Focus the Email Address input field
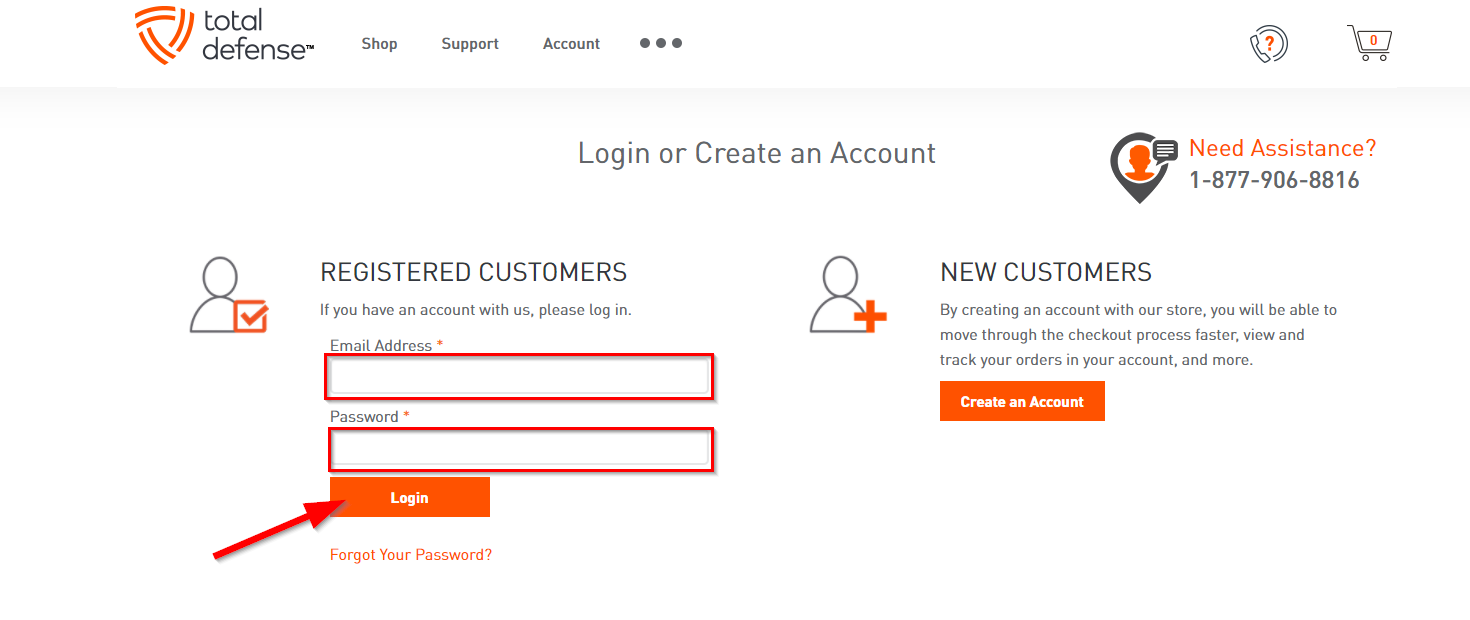 (520, 377)
